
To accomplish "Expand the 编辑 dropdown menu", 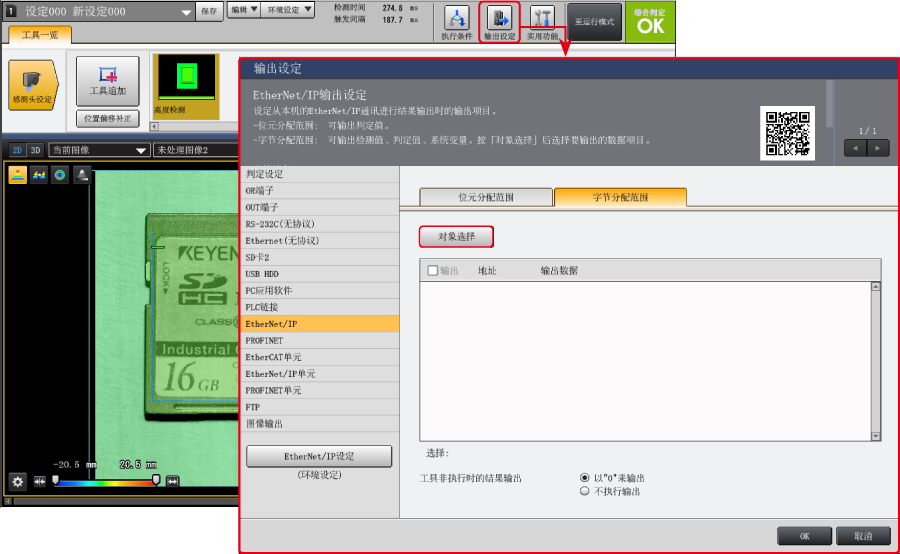I will click(242, 11).
